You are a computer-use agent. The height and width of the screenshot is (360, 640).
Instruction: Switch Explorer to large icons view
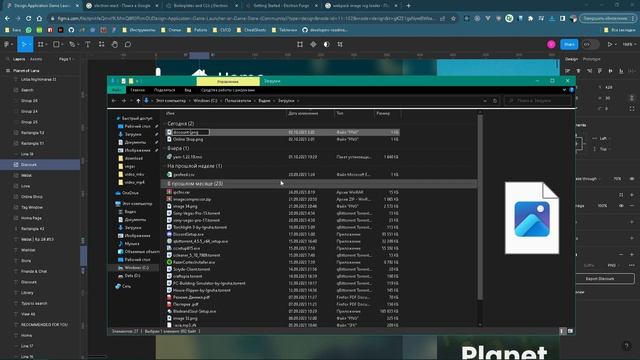pyautogui.click(x=570, y=331)
